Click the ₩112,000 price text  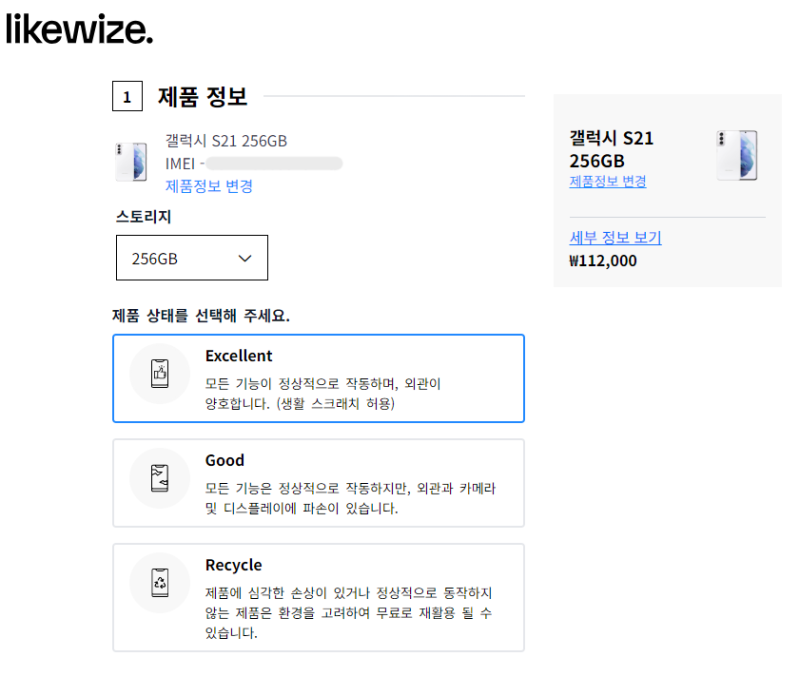603,261
